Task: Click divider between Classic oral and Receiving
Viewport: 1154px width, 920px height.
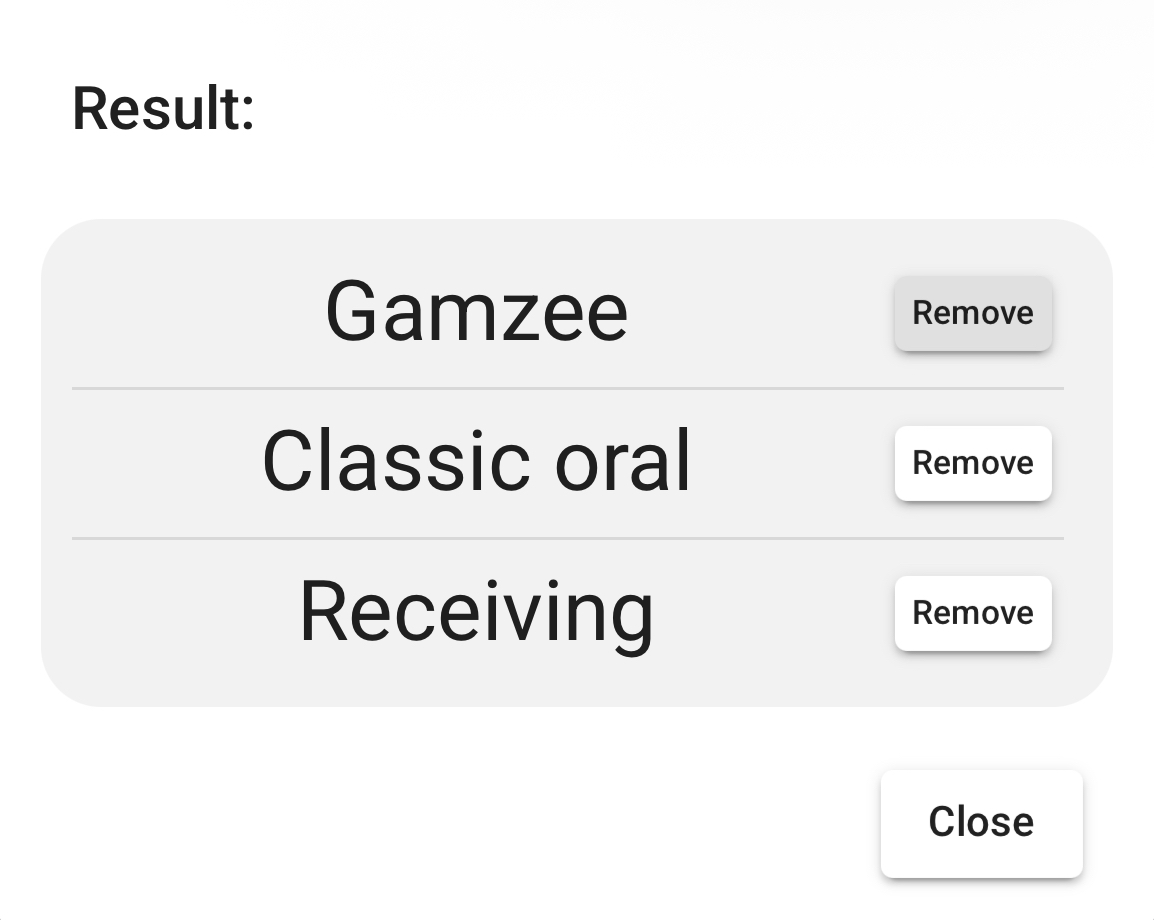Action: 568,538
